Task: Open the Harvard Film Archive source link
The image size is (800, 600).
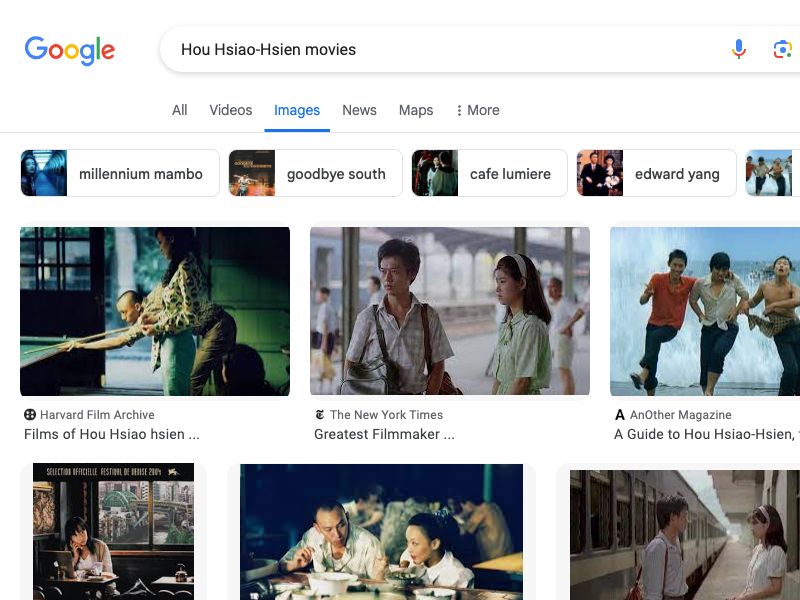Action: (97, 415)
